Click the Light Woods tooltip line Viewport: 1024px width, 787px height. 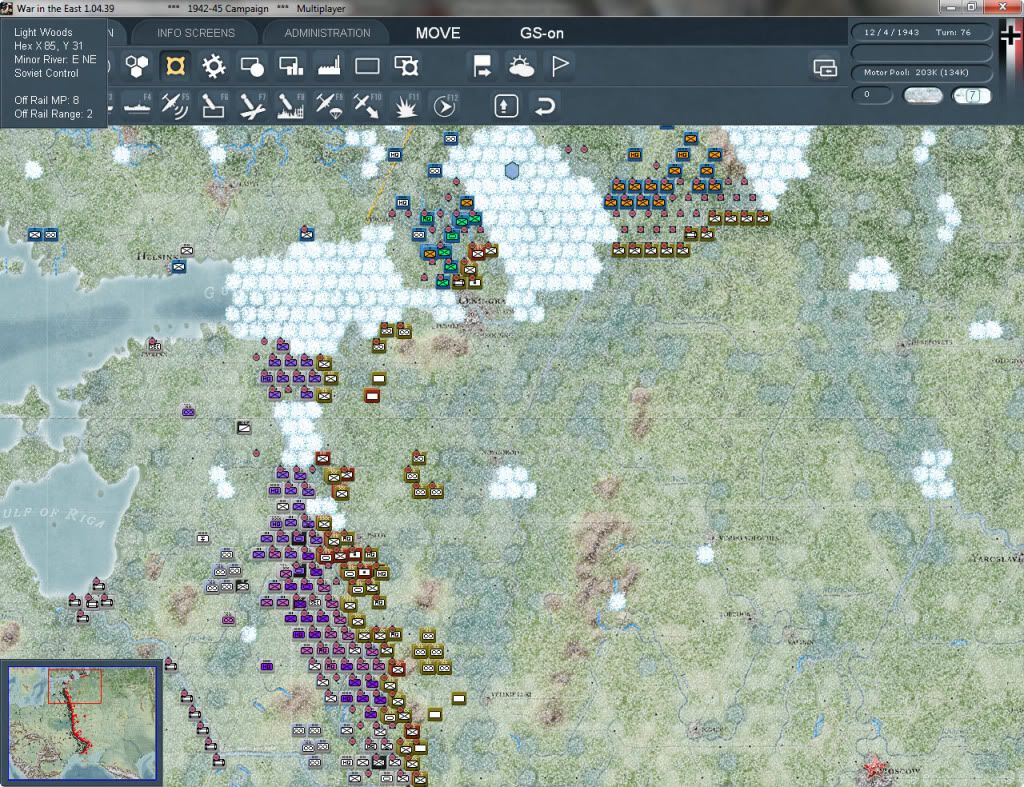[43, 32]
